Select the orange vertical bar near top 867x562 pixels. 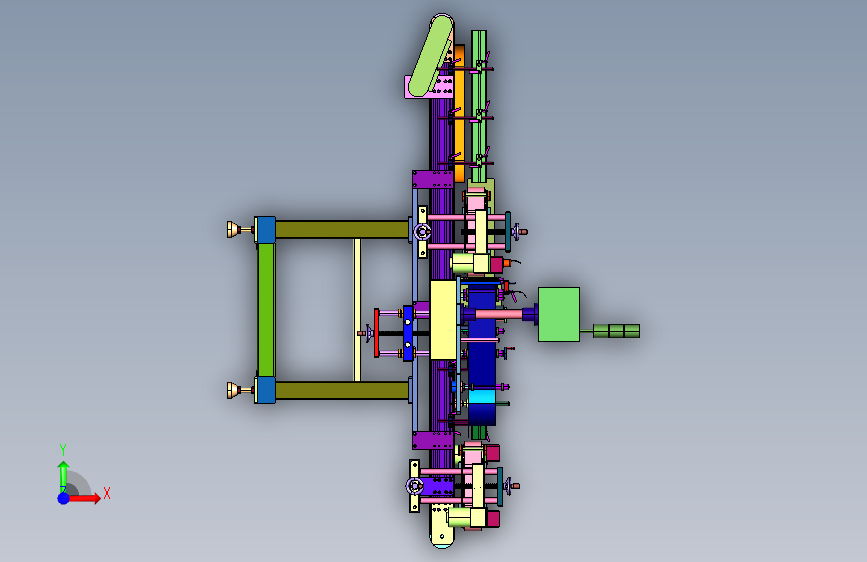point(459,113)
